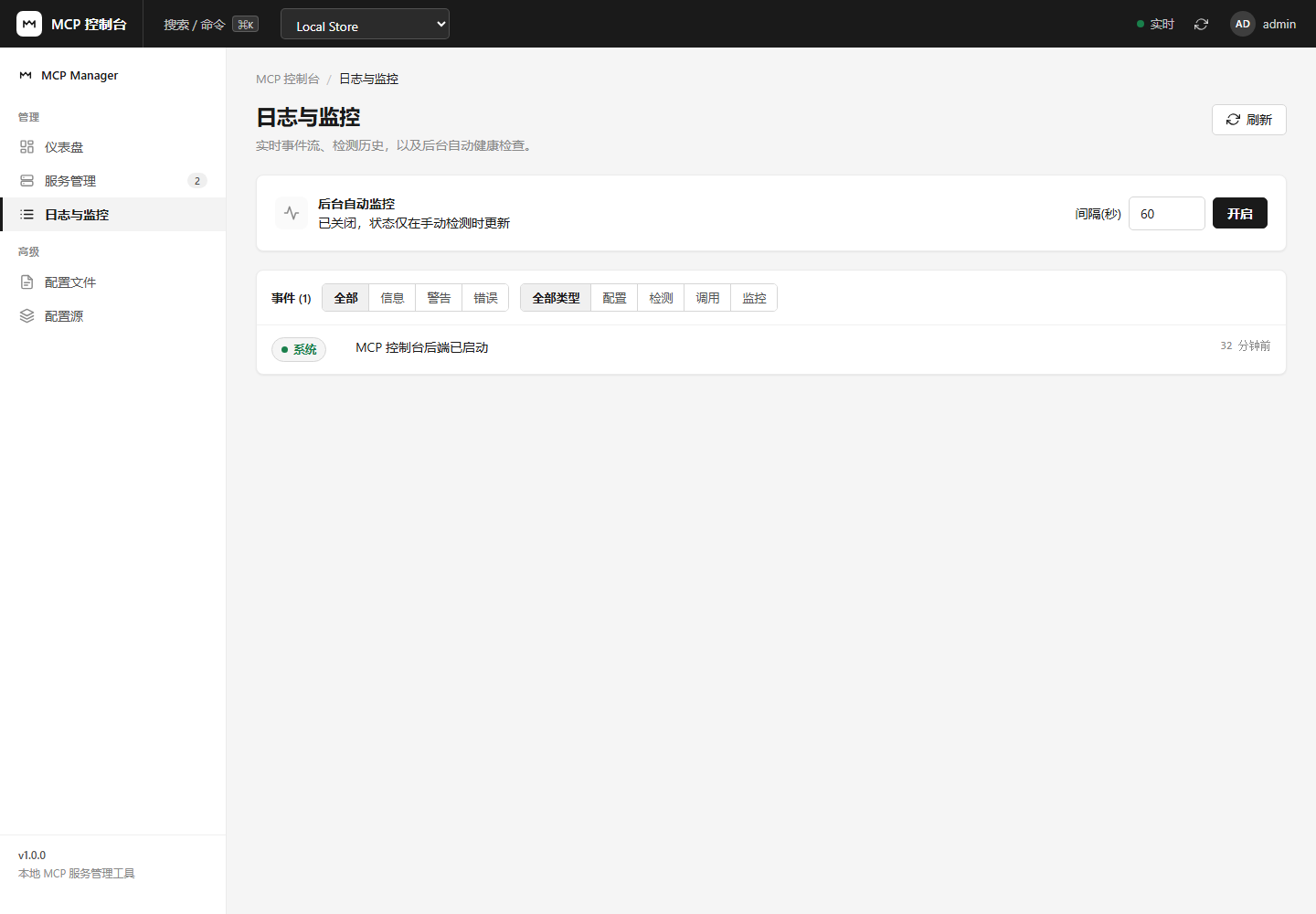Viewport: 1316px width, 914px height.
Task: Open the 搜索 / 命令 search box
Action: 210,25
